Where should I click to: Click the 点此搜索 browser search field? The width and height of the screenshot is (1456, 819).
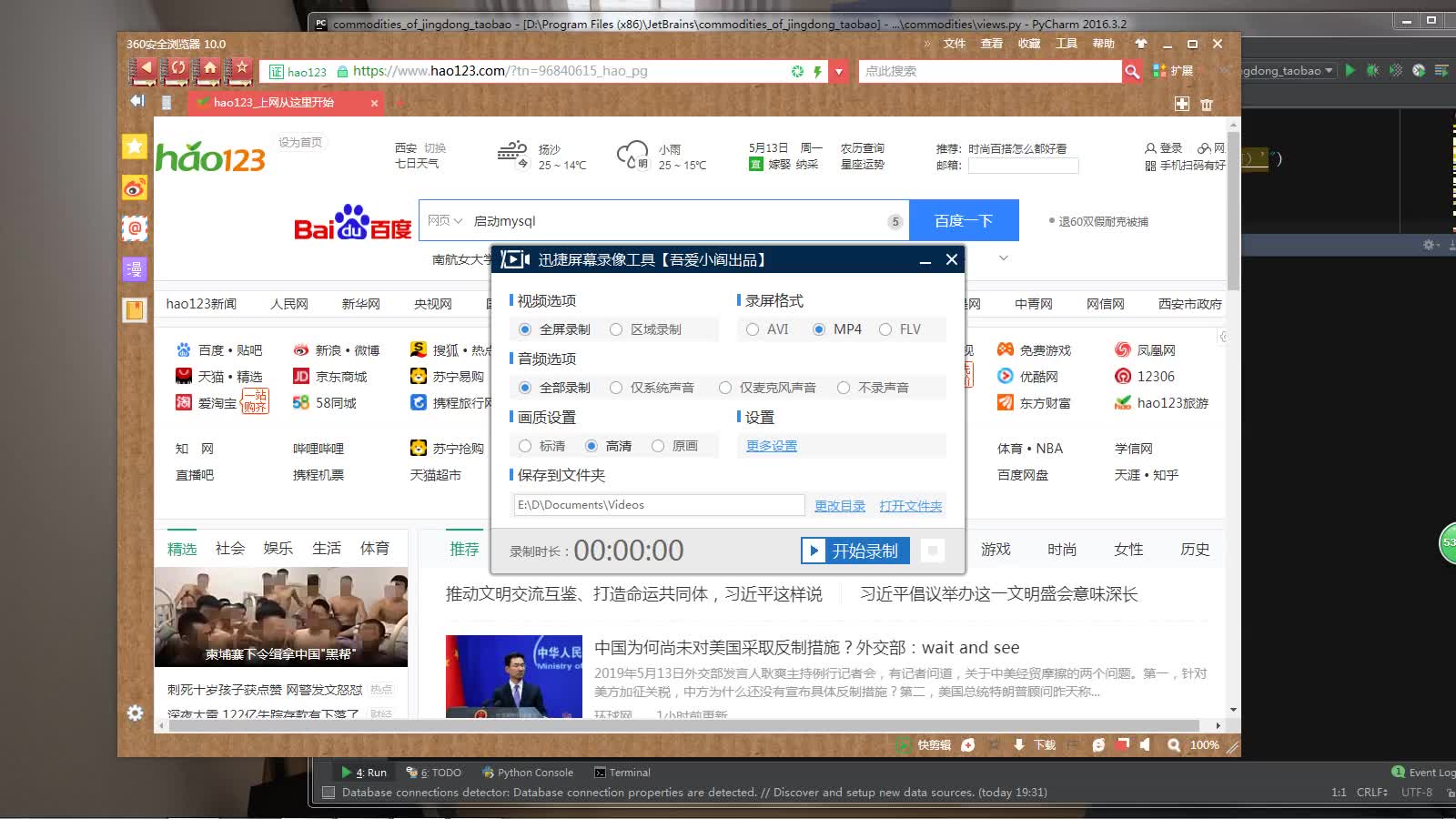pyautogui.click(x=990, y=71)
